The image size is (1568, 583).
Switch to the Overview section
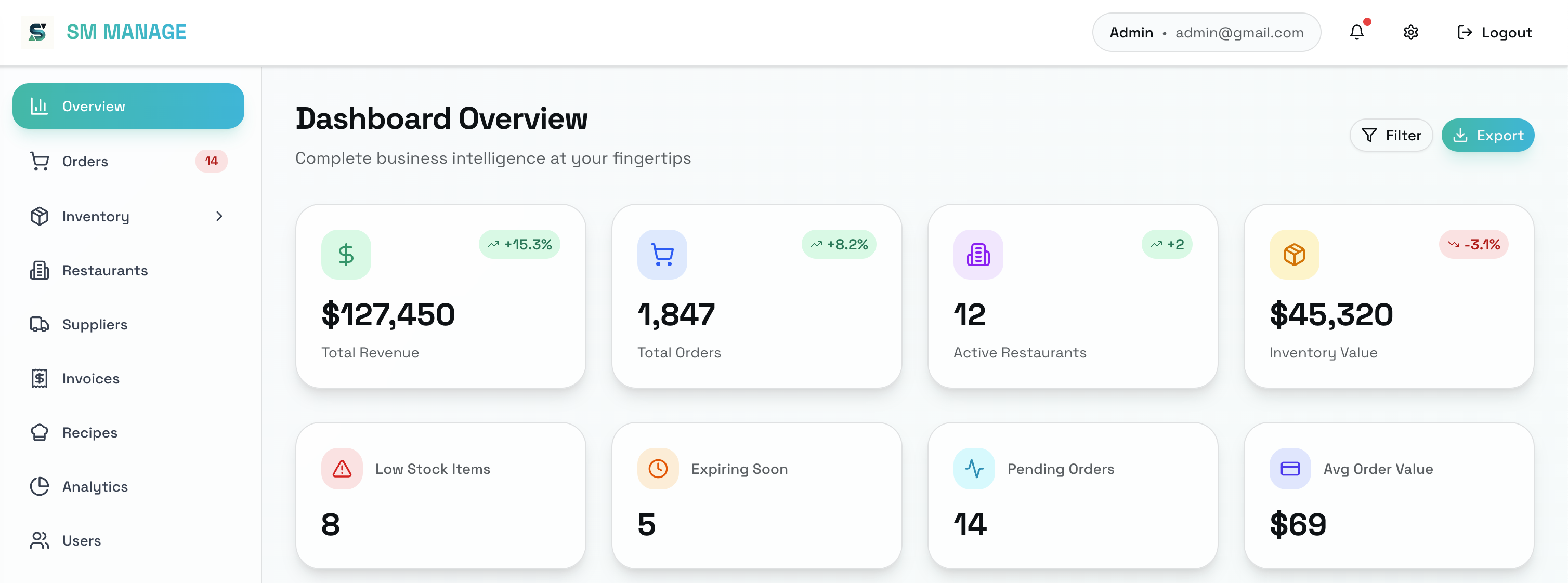(x=93, y=106)
